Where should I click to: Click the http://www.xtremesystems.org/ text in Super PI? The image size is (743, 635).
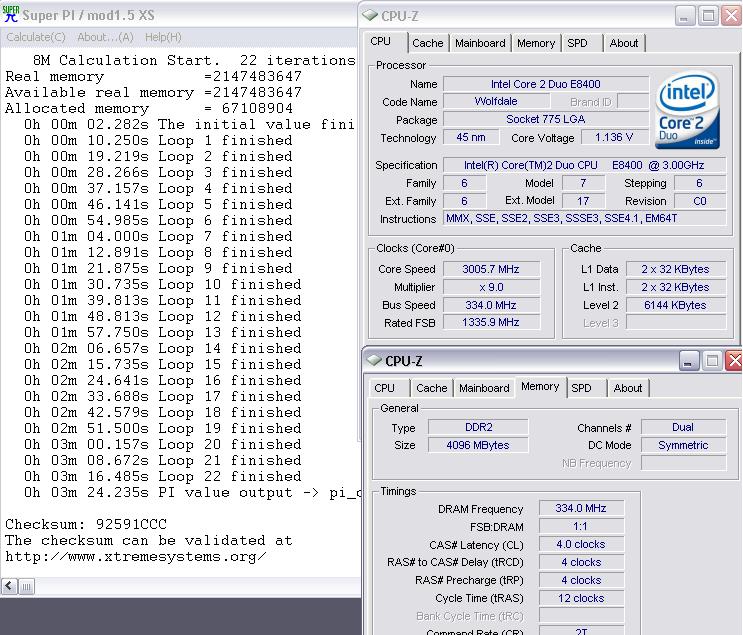click(x=136, y=556)
